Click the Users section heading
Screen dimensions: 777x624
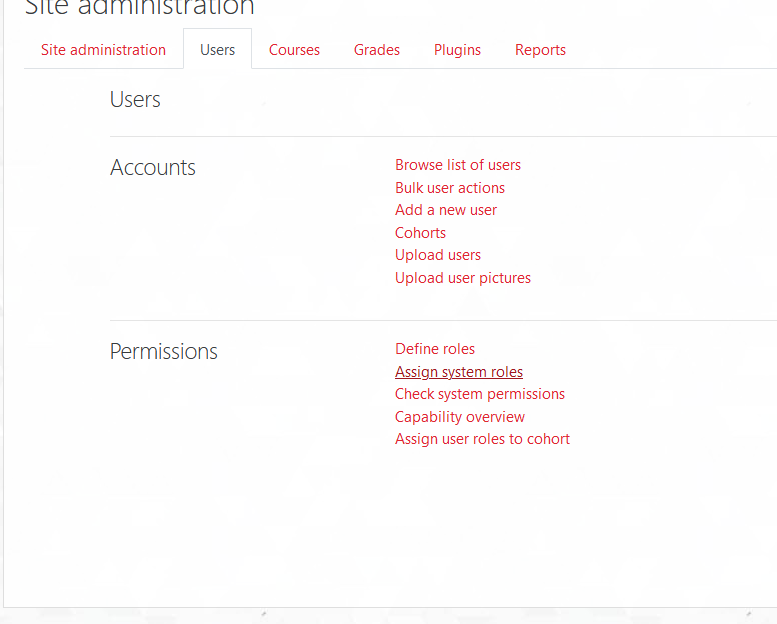click(x=135, y=99)
